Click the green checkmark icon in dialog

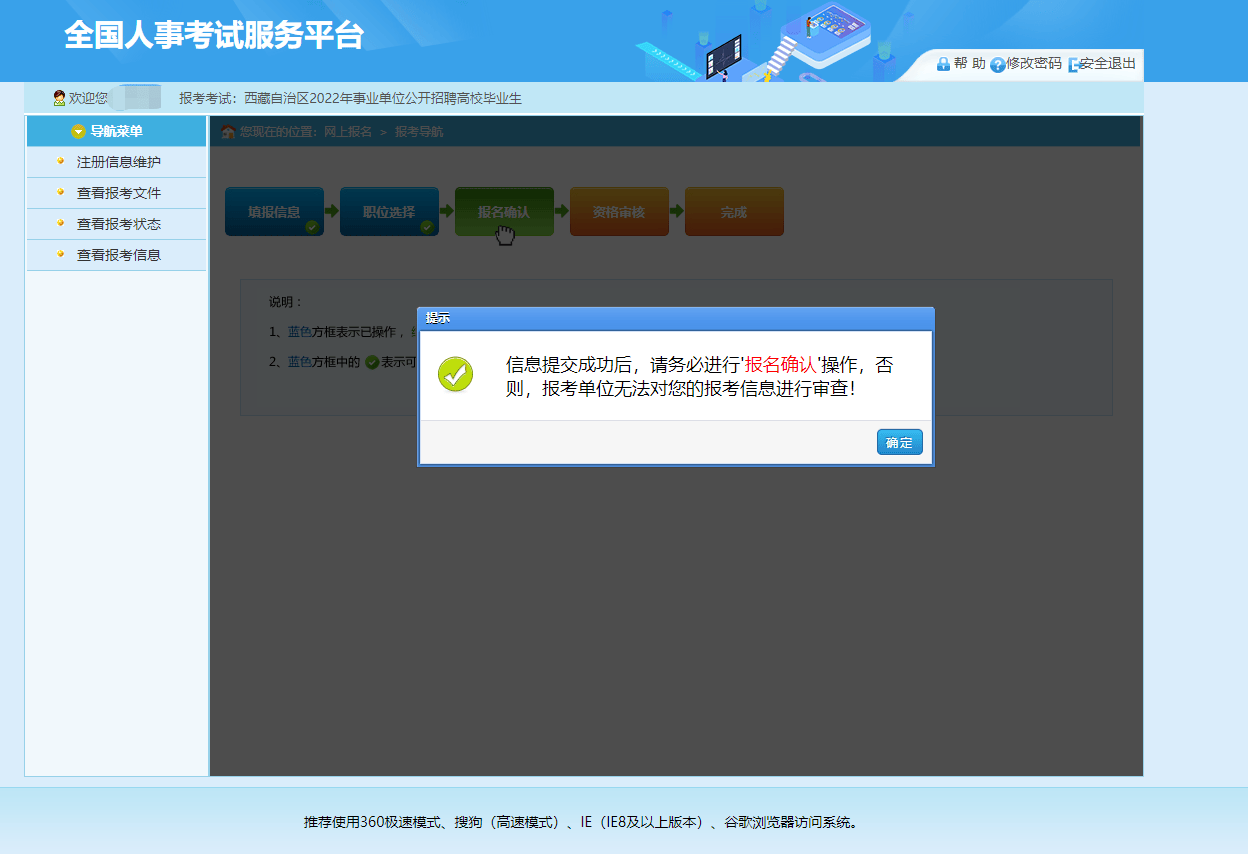456,374
